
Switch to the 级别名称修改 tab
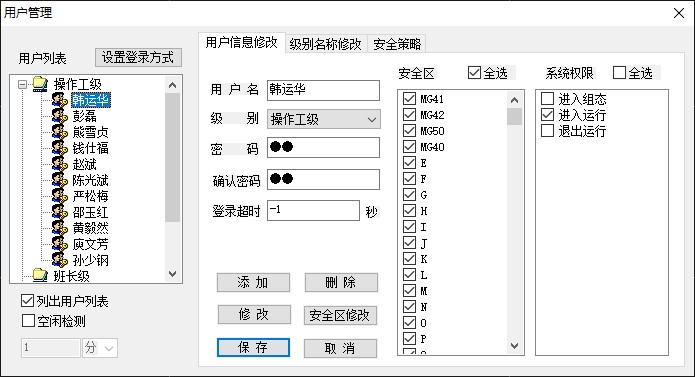325,44
